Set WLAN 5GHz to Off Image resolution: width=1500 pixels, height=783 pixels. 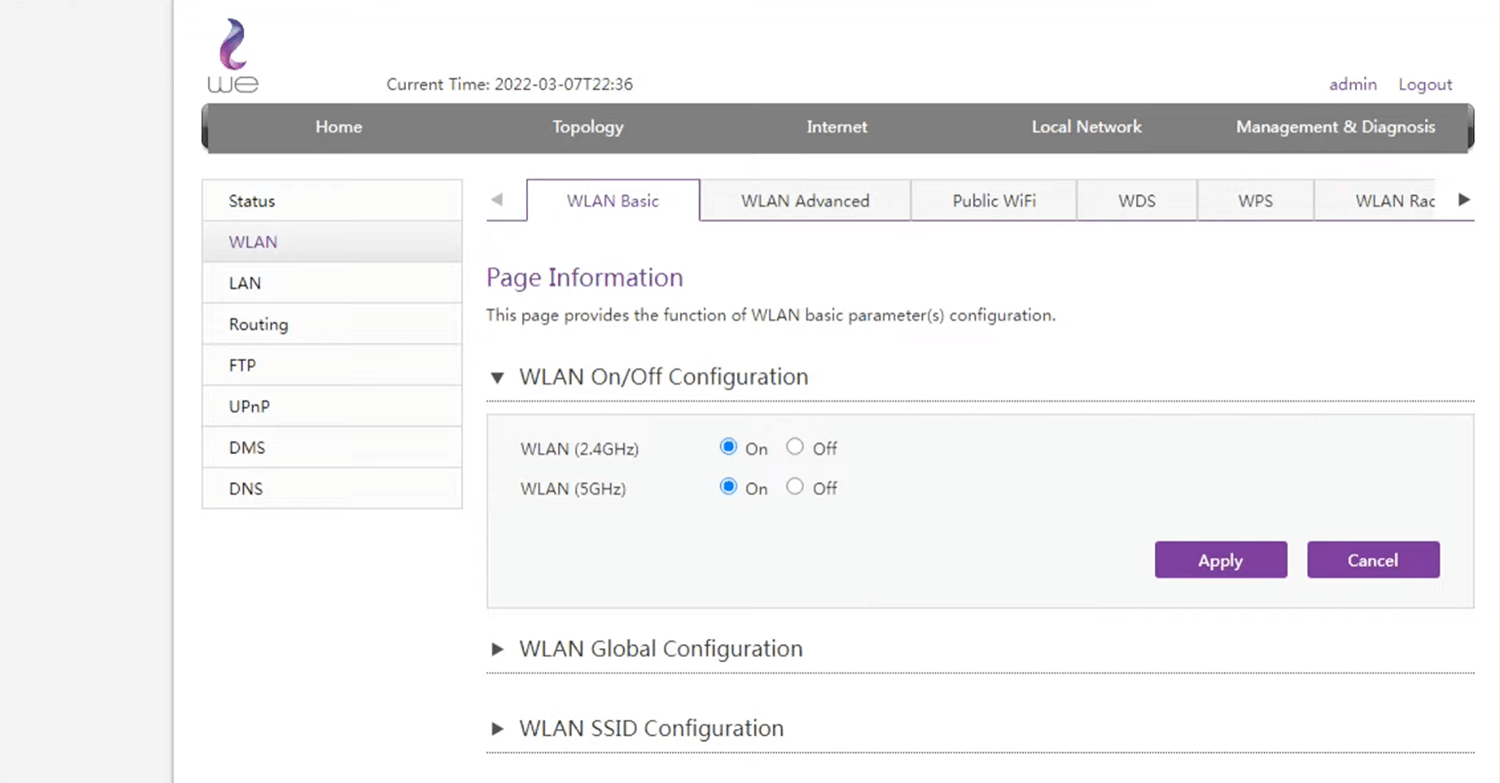point(795,487)
